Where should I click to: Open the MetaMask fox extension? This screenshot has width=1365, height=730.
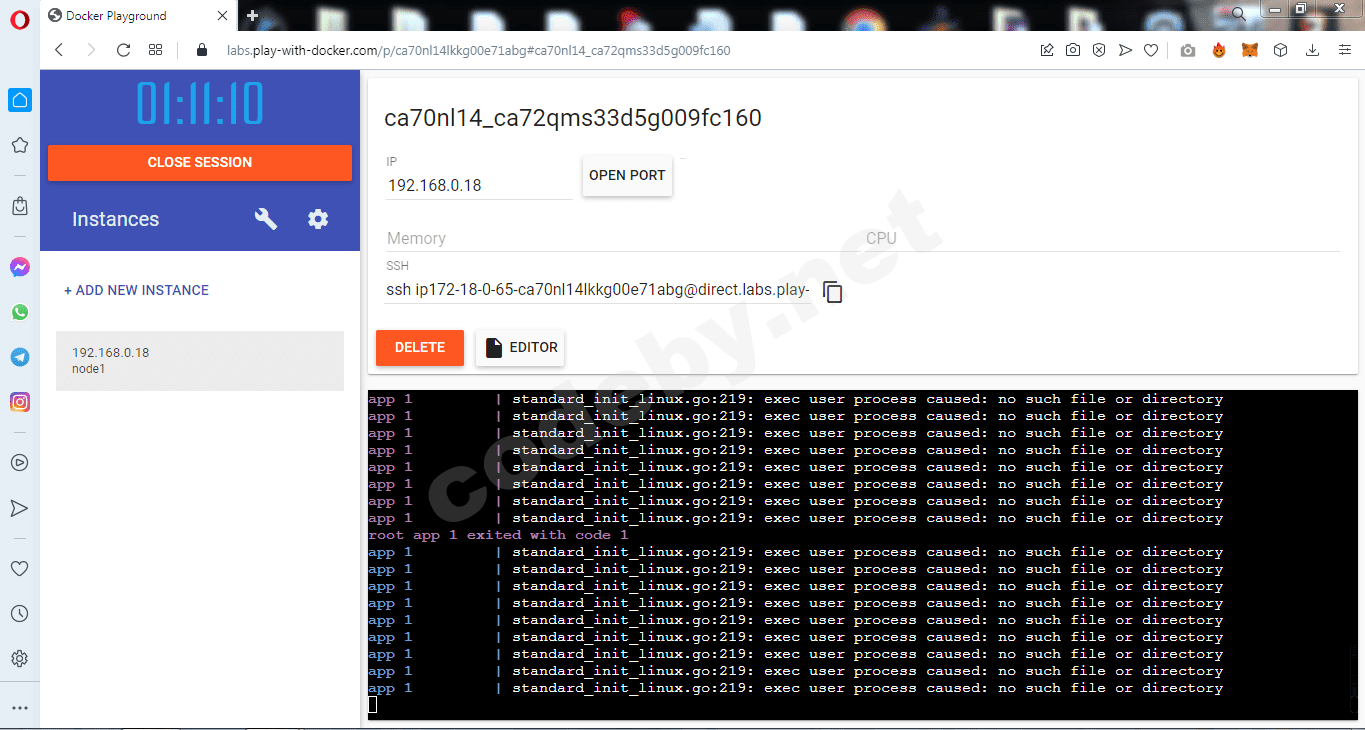point(1250,50)
